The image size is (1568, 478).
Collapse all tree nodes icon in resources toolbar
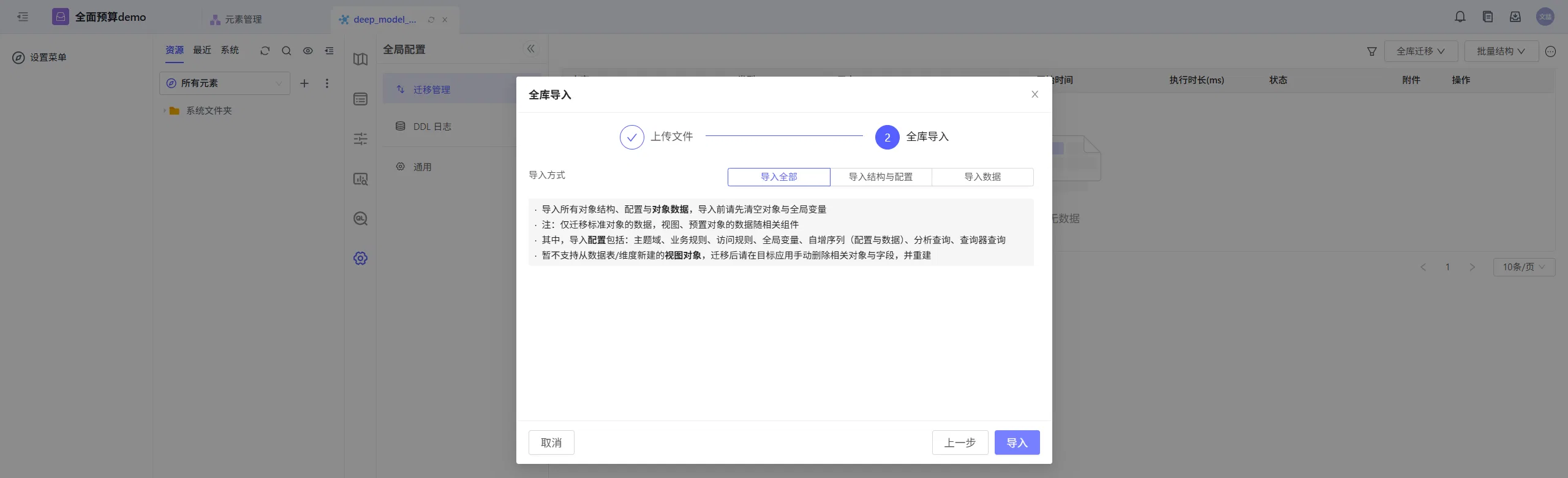(330, 51)
